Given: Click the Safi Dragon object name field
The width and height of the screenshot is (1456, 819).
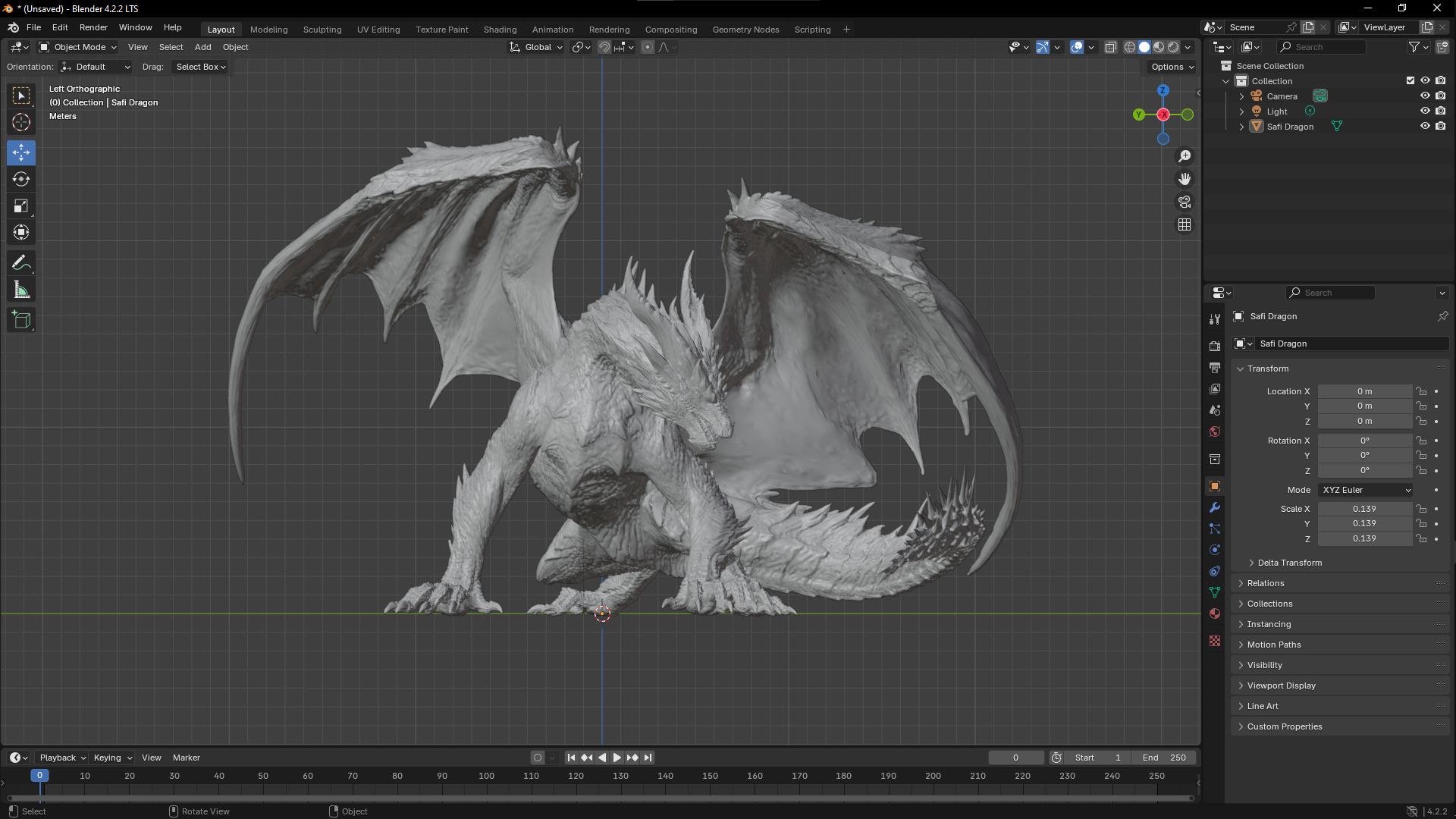Looking at the screenshot, I should (x=1351, y=344).
